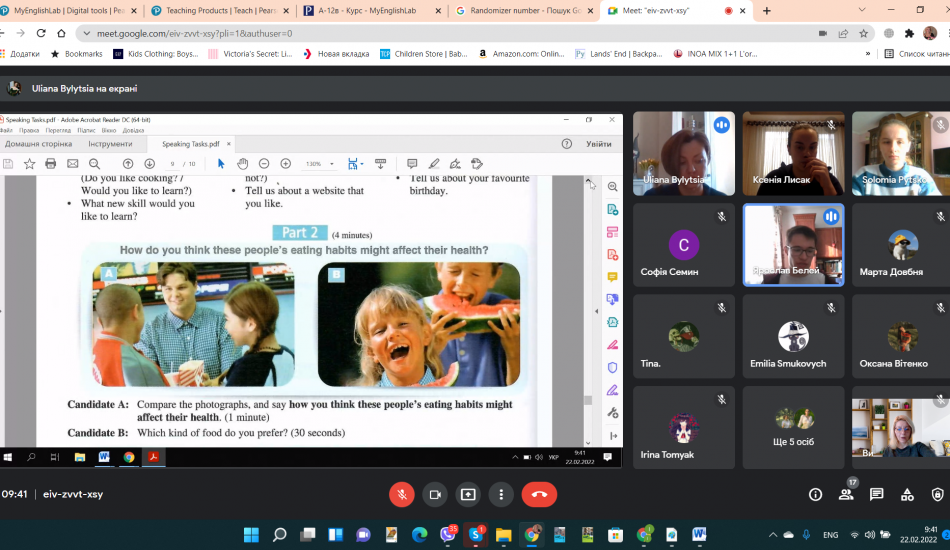Expand the system tray hidden icons
Viewport: 950px width, 550px height.
click(x=773, y=534)
